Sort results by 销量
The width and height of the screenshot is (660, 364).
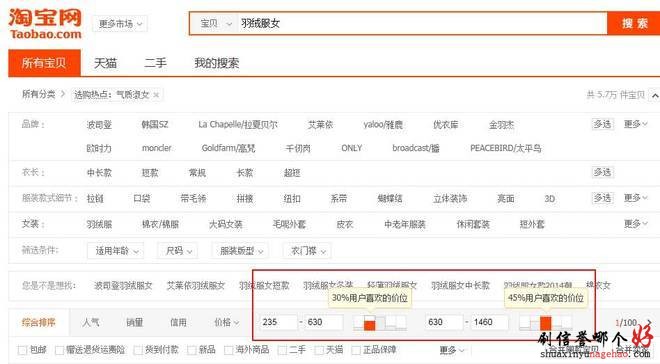134,323
